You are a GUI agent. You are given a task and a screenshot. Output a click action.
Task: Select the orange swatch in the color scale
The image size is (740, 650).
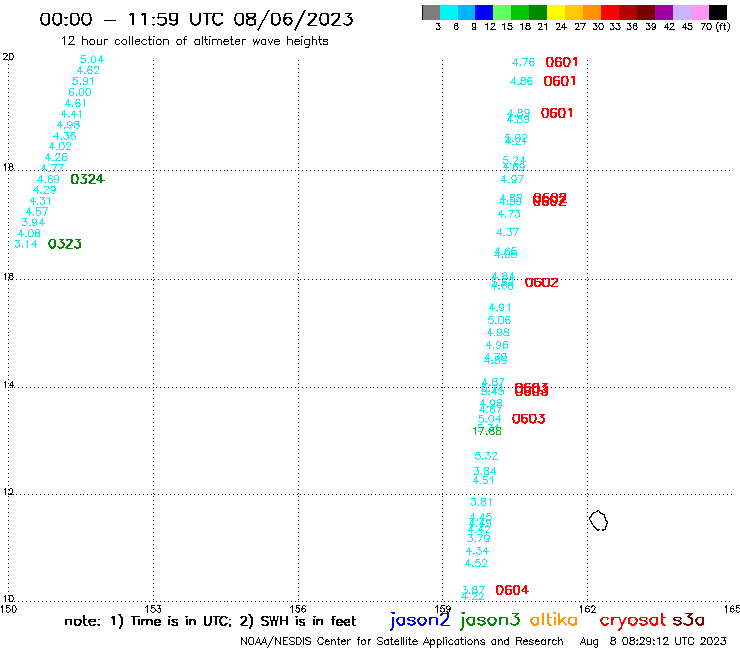(x=592, y=13)
